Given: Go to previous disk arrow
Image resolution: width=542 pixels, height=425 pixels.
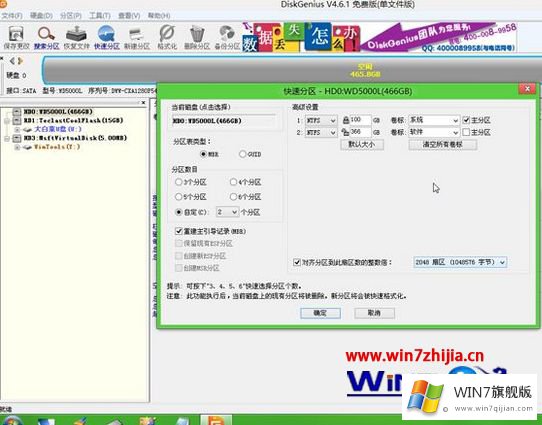Looking at the screenshot, I should (x=12, y=61).
